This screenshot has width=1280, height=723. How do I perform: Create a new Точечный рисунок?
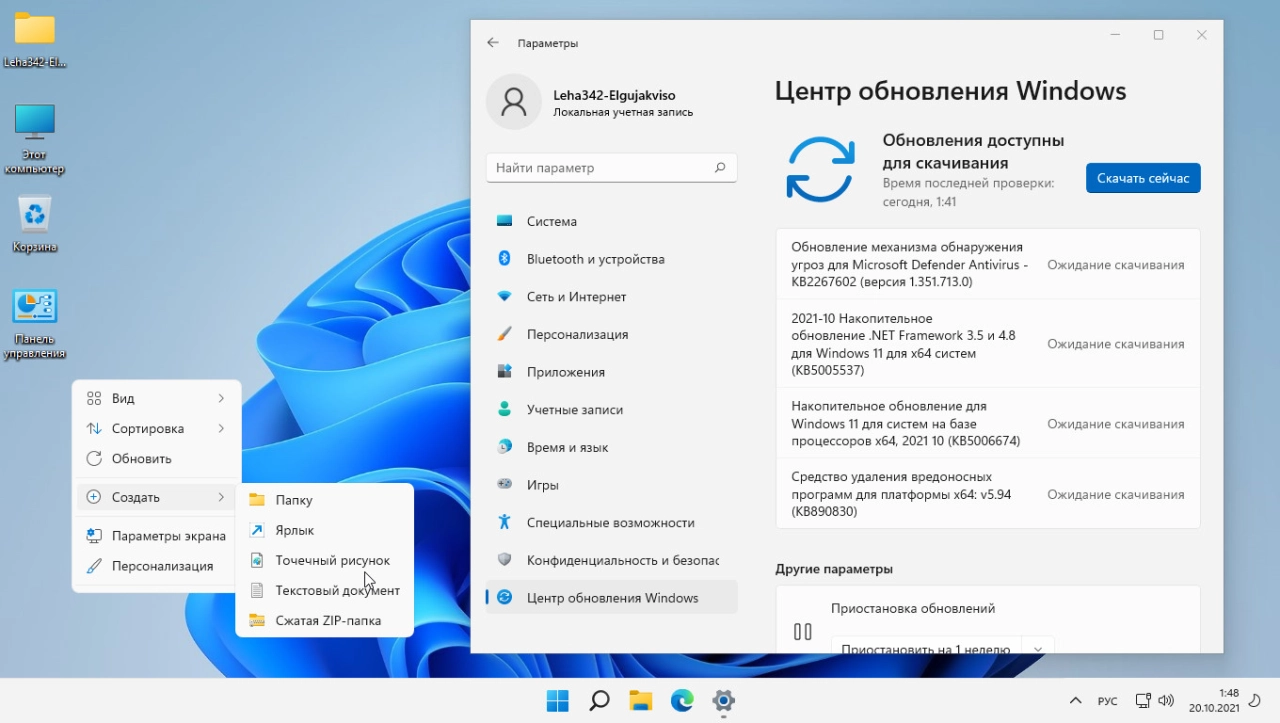[x=324, y=560]
